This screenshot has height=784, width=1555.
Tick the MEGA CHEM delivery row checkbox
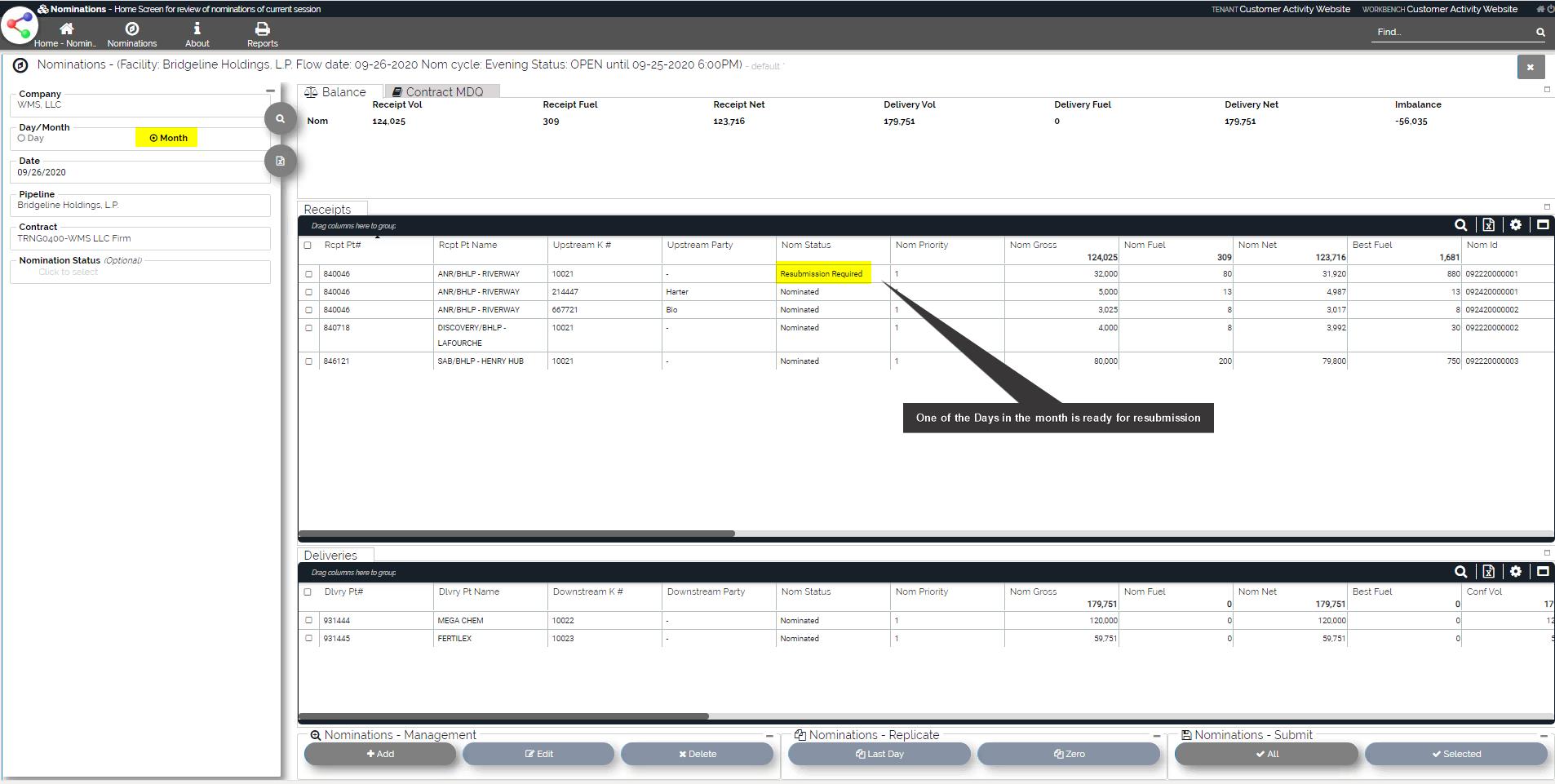(308, 621)
